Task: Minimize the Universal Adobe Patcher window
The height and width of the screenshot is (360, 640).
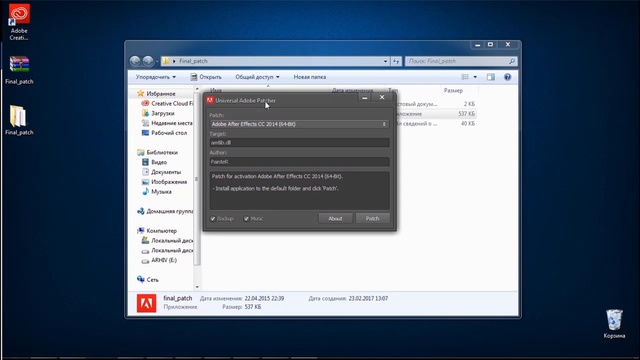Action: pyautogui.click(x=364, y=98)
